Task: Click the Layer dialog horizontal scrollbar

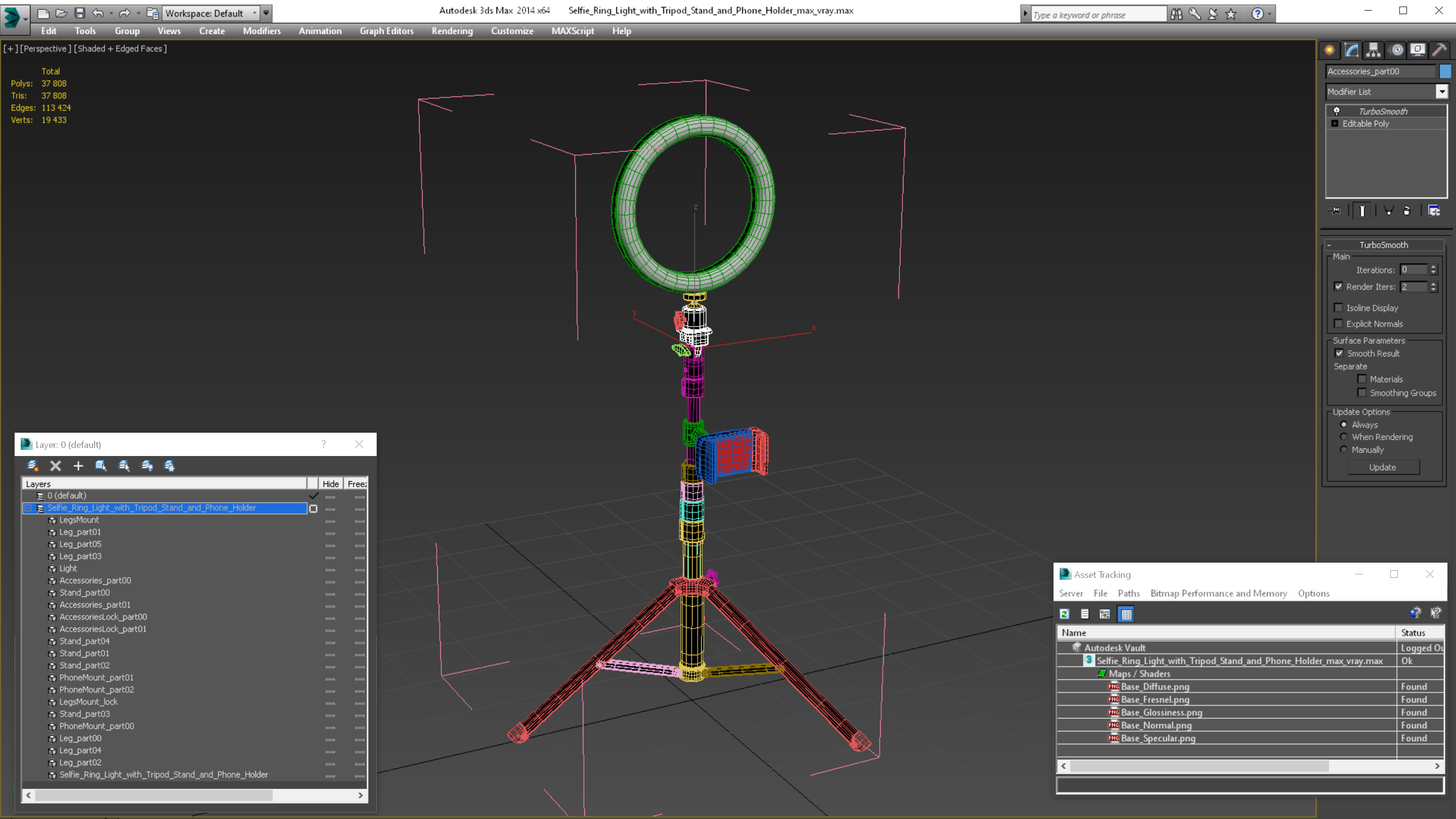Action: click(195, 795)
